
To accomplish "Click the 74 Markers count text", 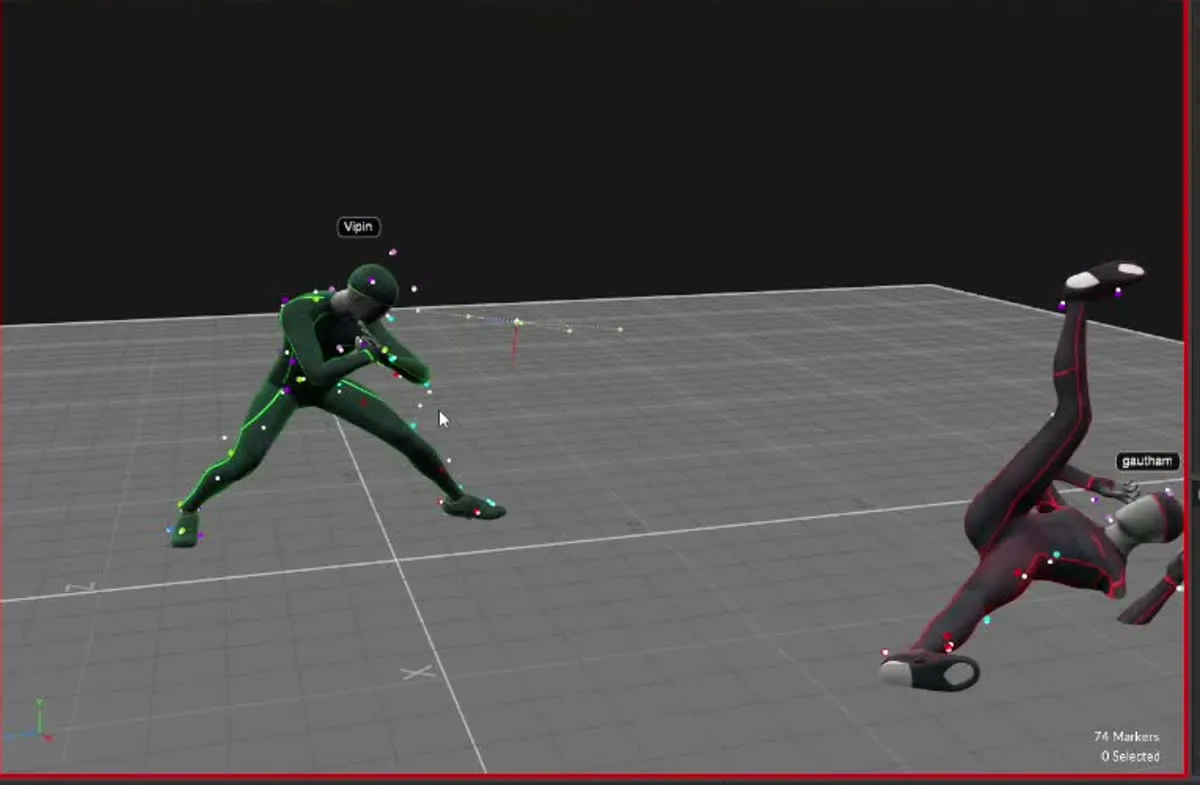I will click(1126, 737).
